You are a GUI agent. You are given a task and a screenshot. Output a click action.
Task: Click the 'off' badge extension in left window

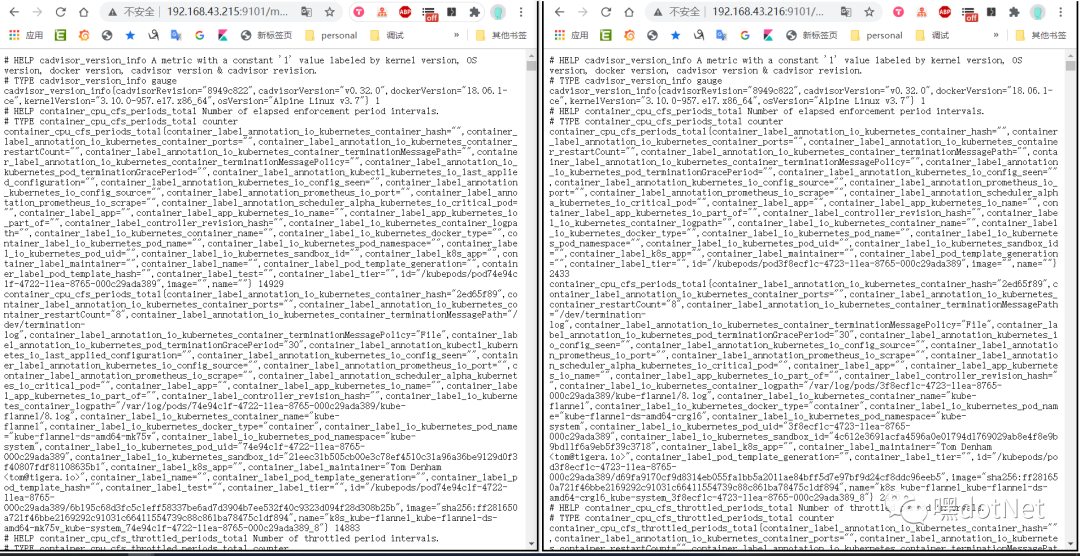(430, 14)
